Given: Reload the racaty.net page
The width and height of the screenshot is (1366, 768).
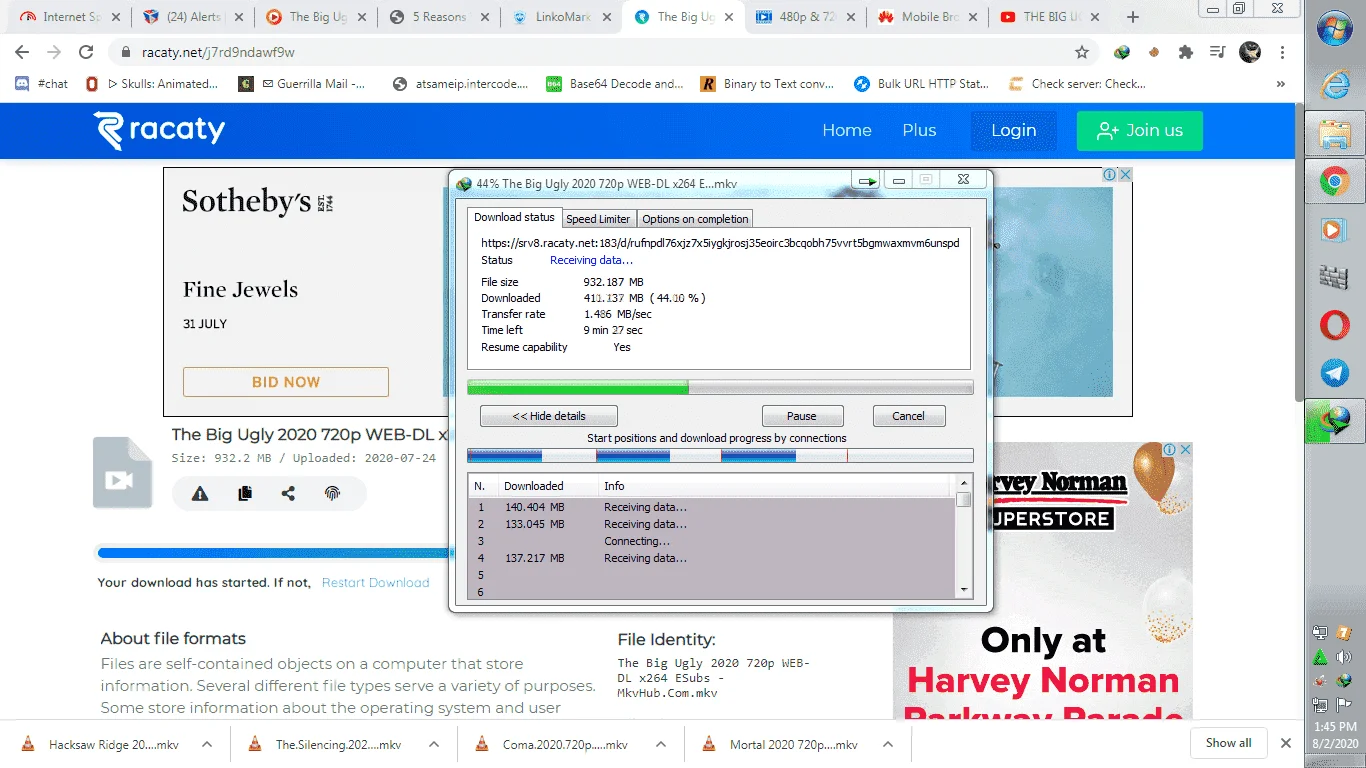Looking at the screenshot, I should pos(86,52).
